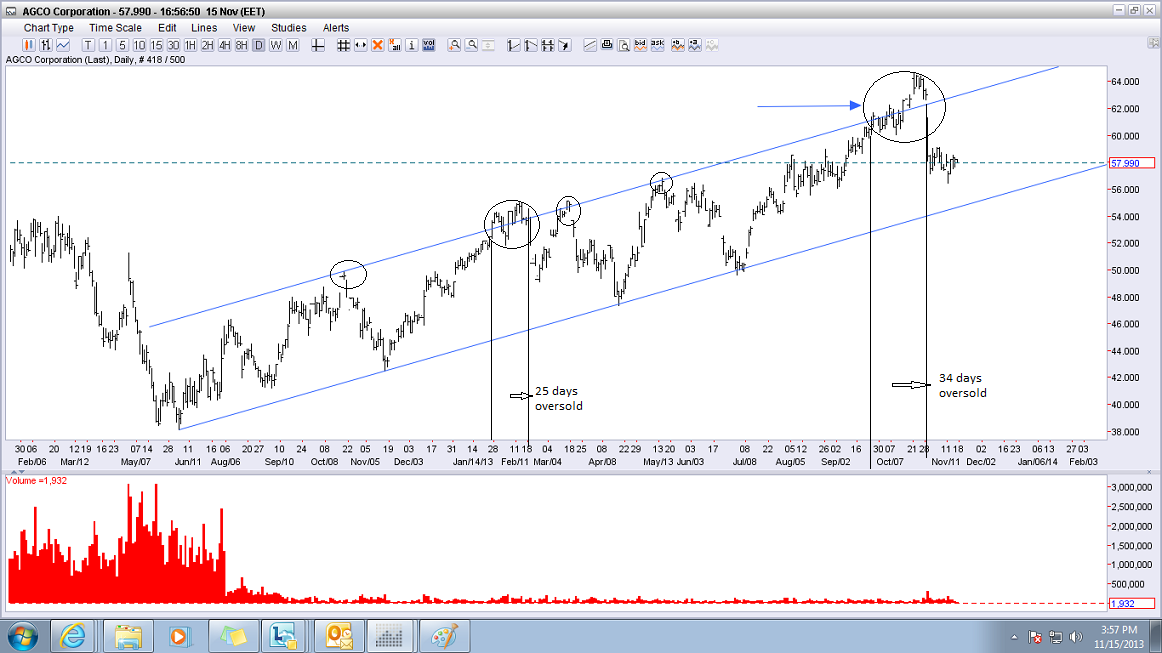Image resolution: width=1162 pixels, height=653 pixels.
Task: Show the bid line icon
Action: click(x=640, y=45)
